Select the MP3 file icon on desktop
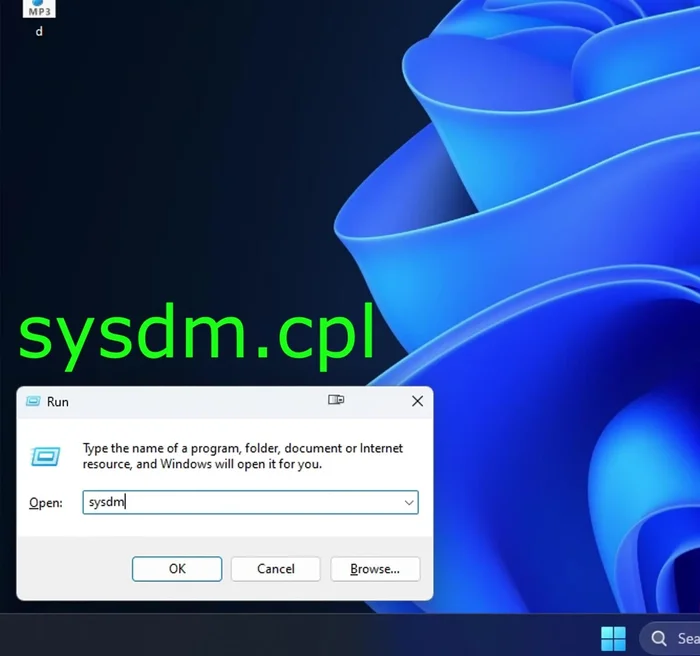Image resolution: width=700 pixels, height=656 pixels. click(x=39, y=9)
